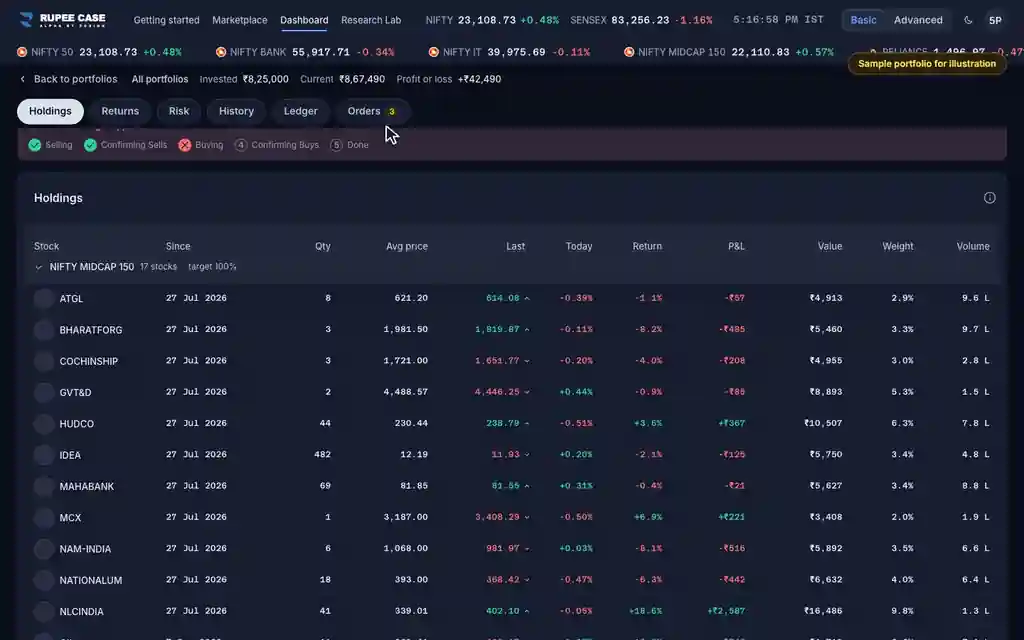Click All portfolios link
This screenshot has width=1024, height=640.
pos(160,79)
